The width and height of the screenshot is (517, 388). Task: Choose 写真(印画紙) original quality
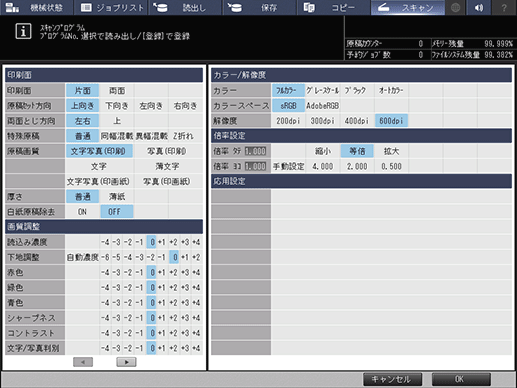[x=168, y=181]
